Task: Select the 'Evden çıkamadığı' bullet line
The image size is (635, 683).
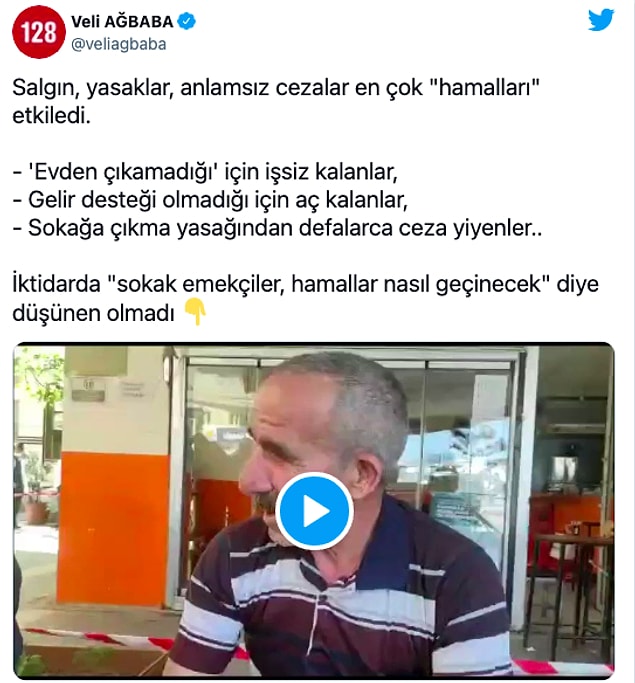Action: (x=205, y=172)
